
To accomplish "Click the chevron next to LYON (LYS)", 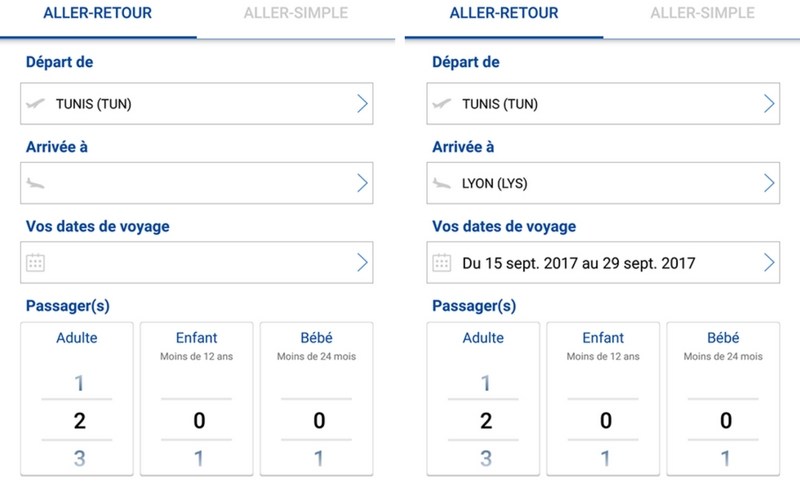I will (x=769, y=182).
